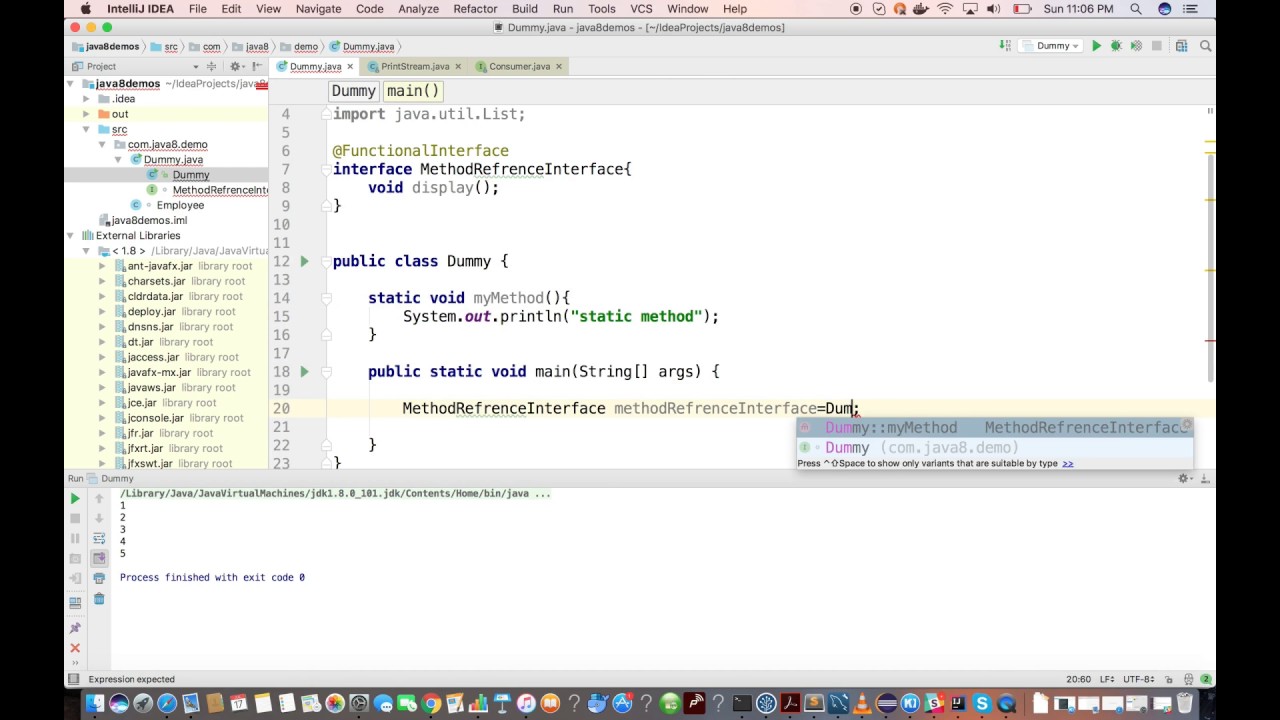
Task: Open Project Structure from the toolbar
Action: pyautogui.click(x=1181, y=46)
